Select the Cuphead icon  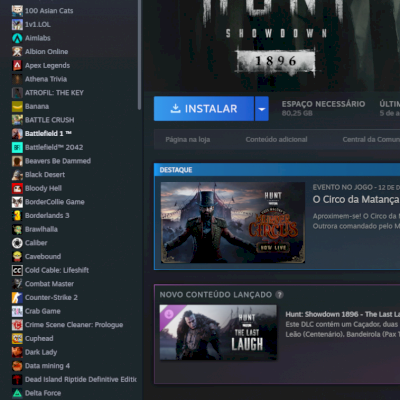(x=17, y=339)
